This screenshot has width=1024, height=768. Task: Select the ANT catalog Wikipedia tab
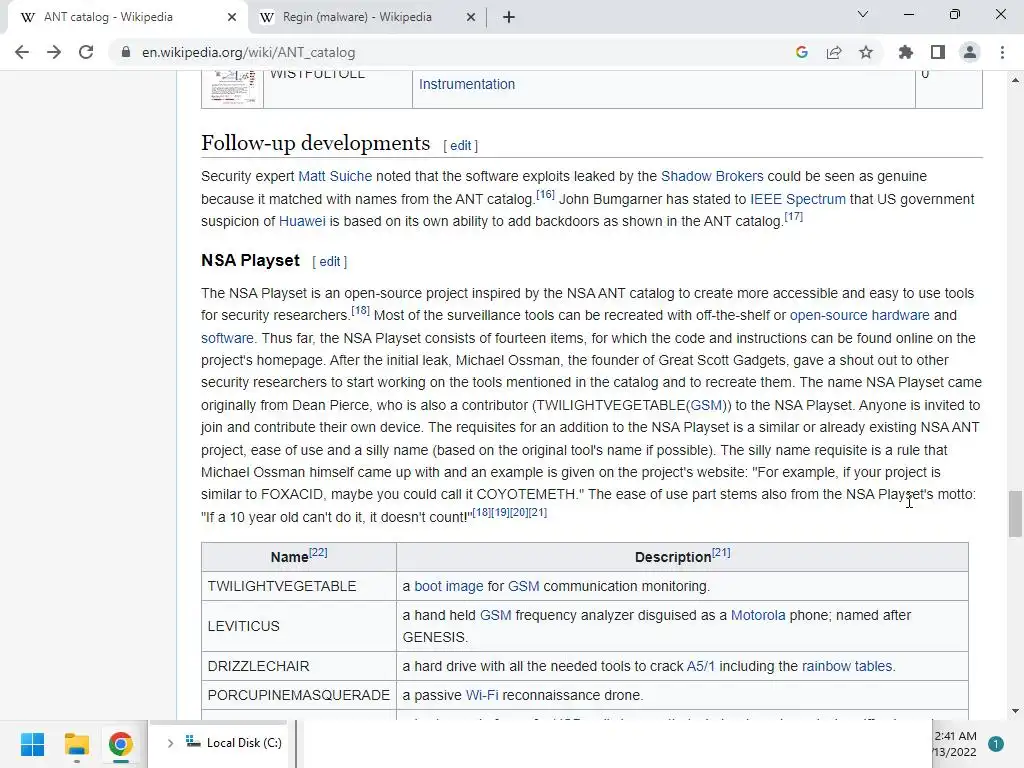tap(127, 17)
